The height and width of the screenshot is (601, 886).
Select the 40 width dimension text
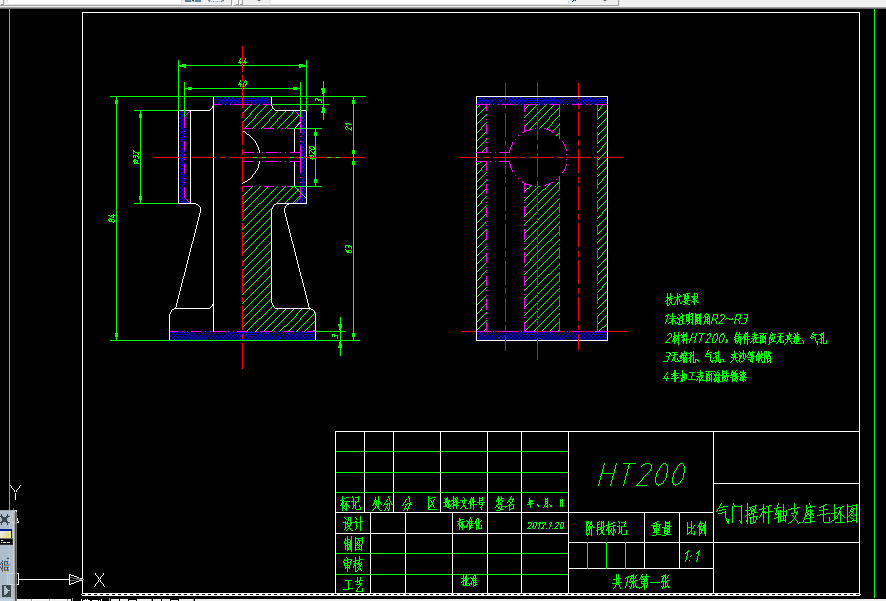(x=242, y=83)
